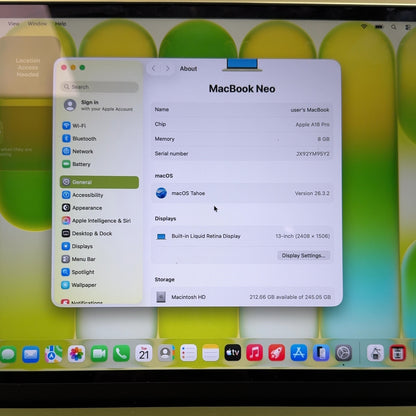Click Display Settings button
The width and height of the screenshot is (416, 416).
coord(303,256)
